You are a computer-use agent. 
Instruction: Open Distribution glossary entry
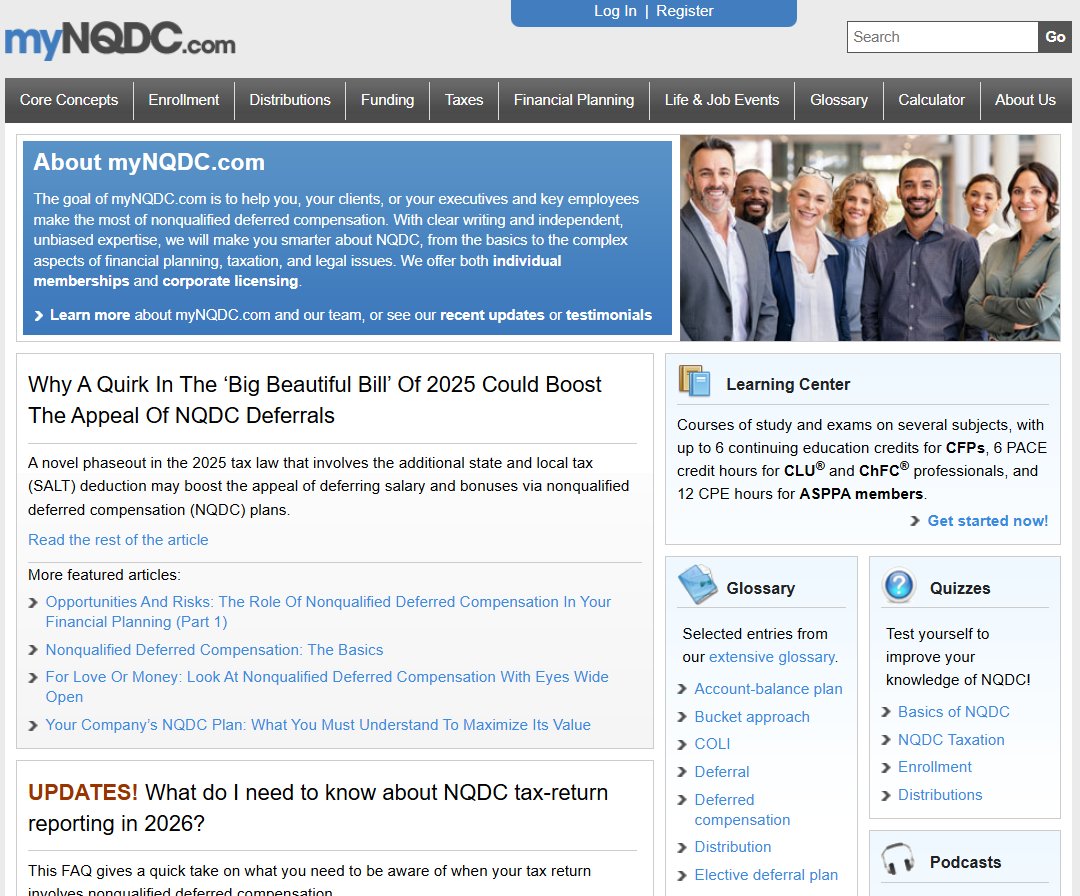tap(733, 847)
